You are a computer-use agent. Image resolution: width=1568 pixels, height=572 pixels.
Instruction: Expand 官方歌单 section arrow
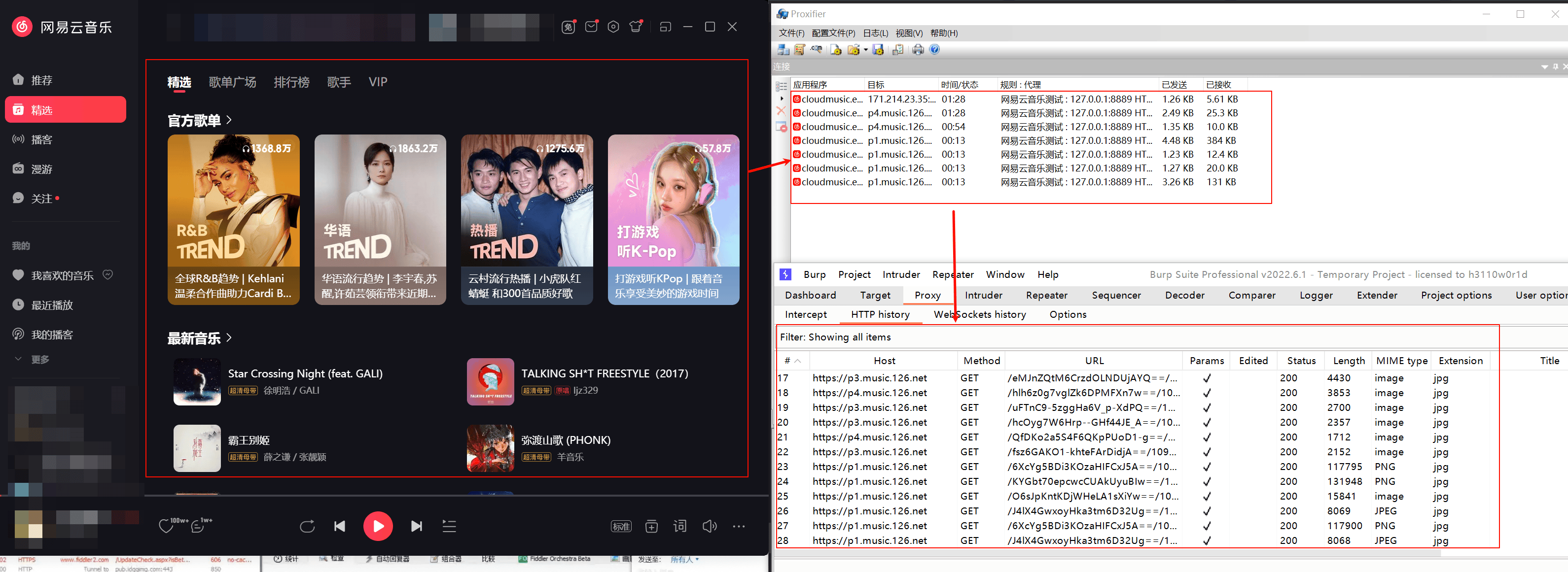[x=229, y=120]
